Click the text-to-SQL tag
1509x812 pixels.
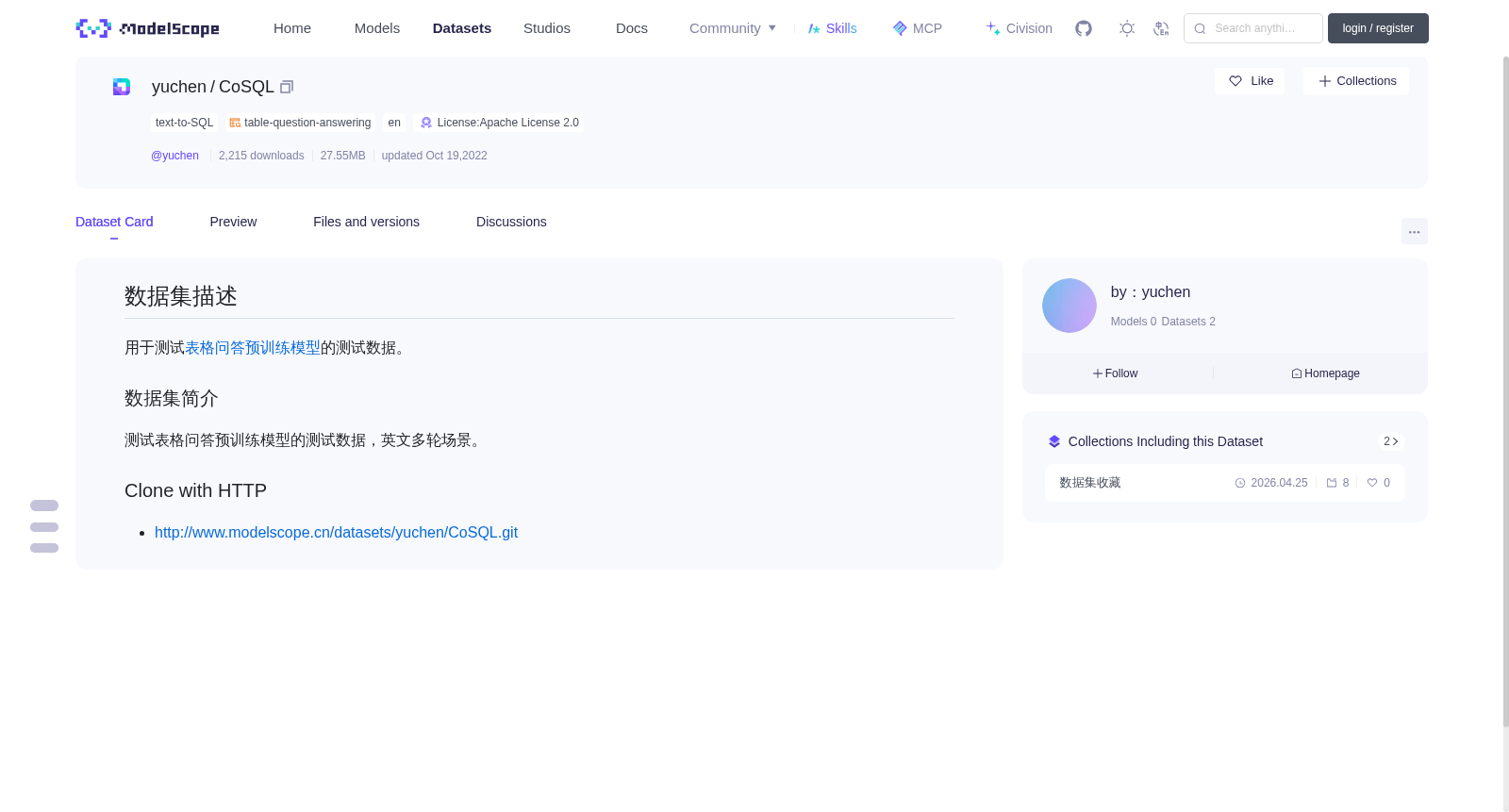pos(184,123)
